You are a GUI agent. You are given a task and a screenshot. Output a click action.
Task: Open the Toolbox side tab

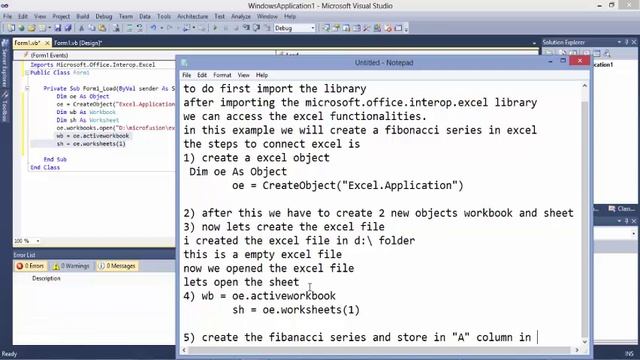[4, 107]
